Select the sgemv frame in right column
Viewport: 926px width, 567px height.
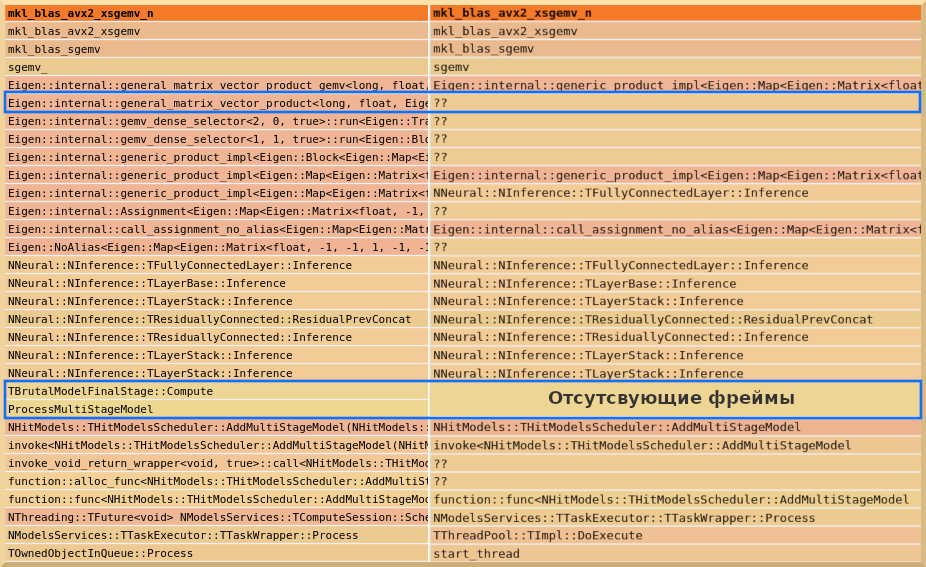pos(675,67)
